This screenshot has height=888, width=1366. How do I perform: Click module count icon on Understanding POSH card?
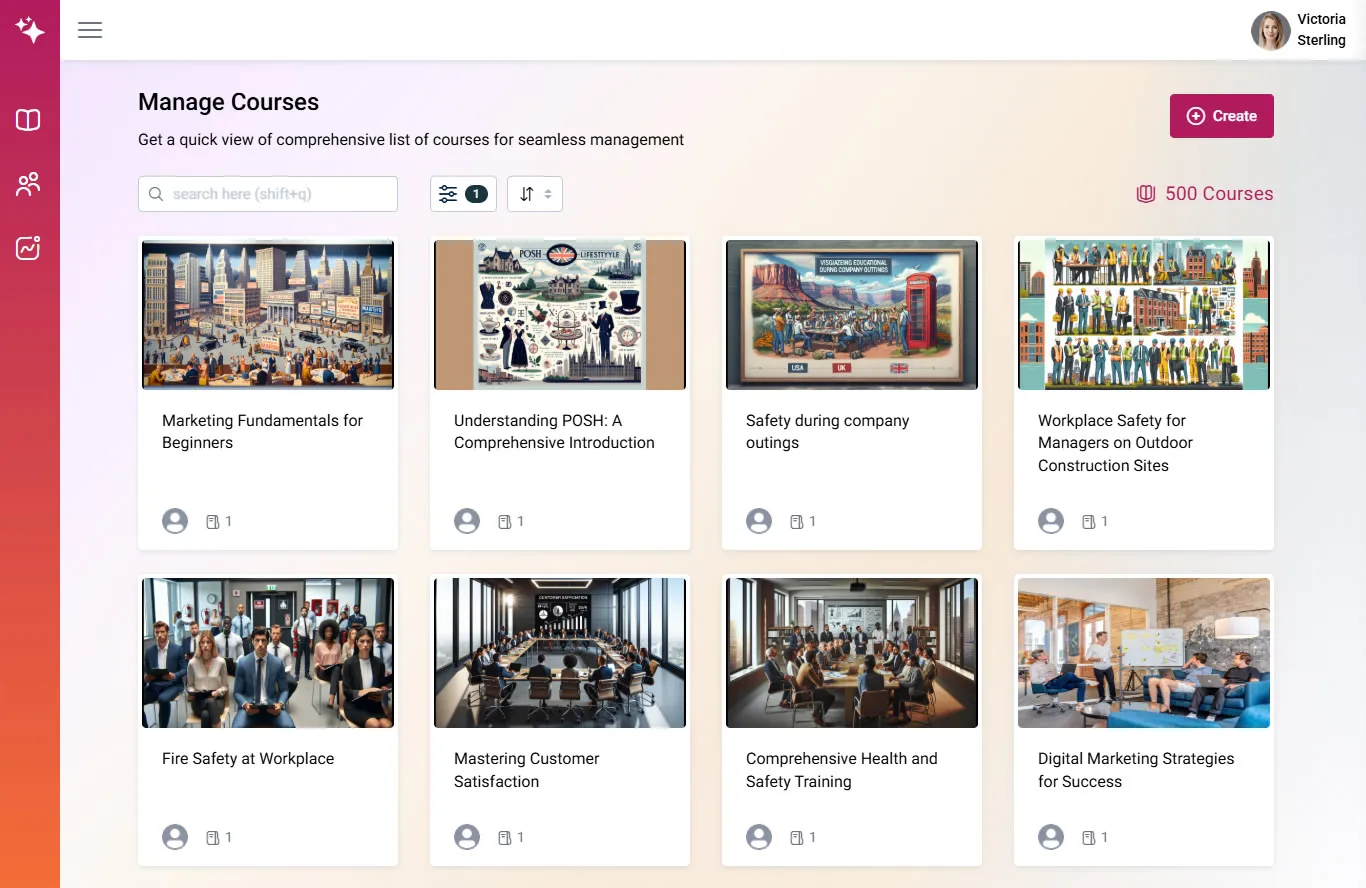(x=504, y=522)
